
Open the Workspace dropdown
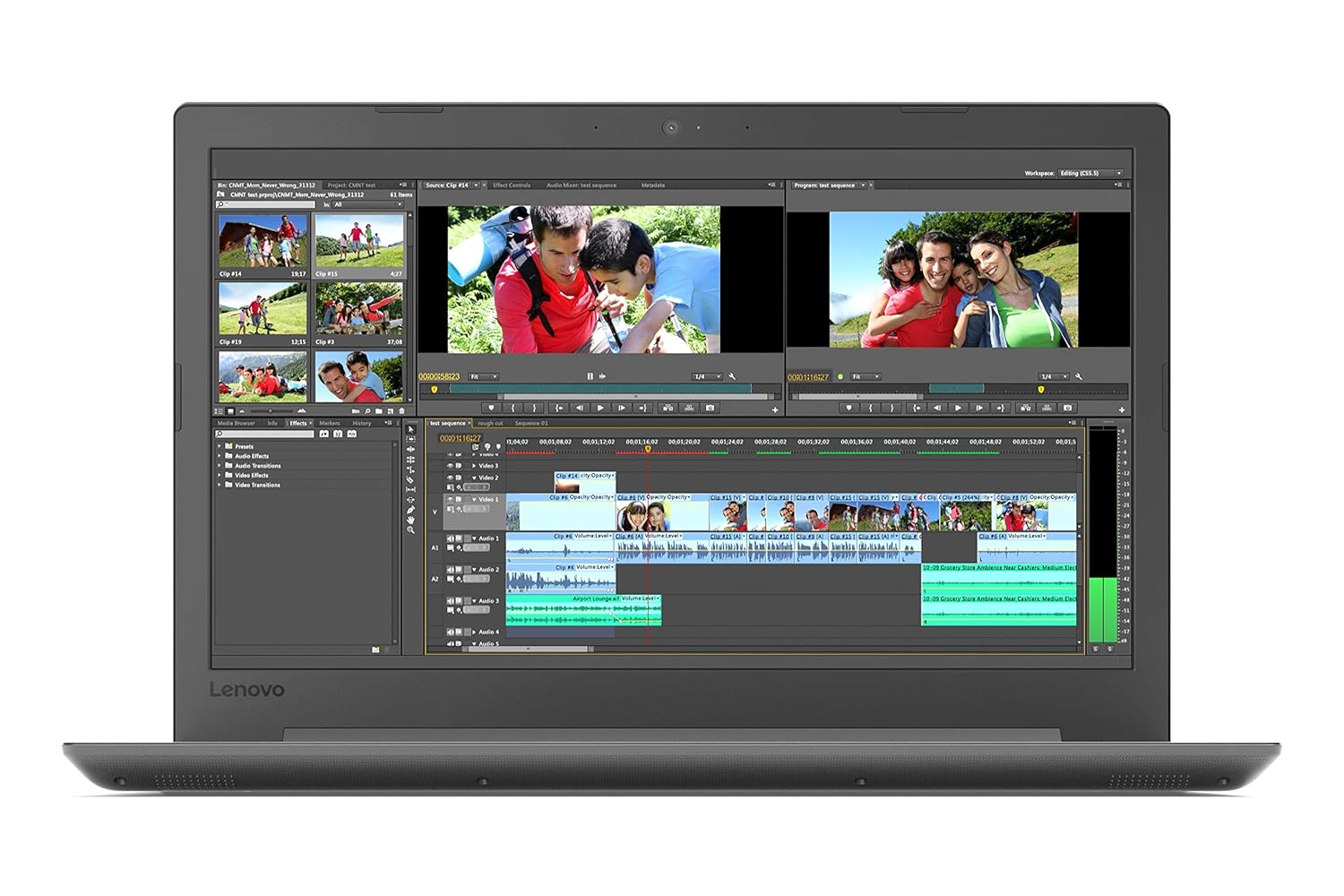[1090, 173]
